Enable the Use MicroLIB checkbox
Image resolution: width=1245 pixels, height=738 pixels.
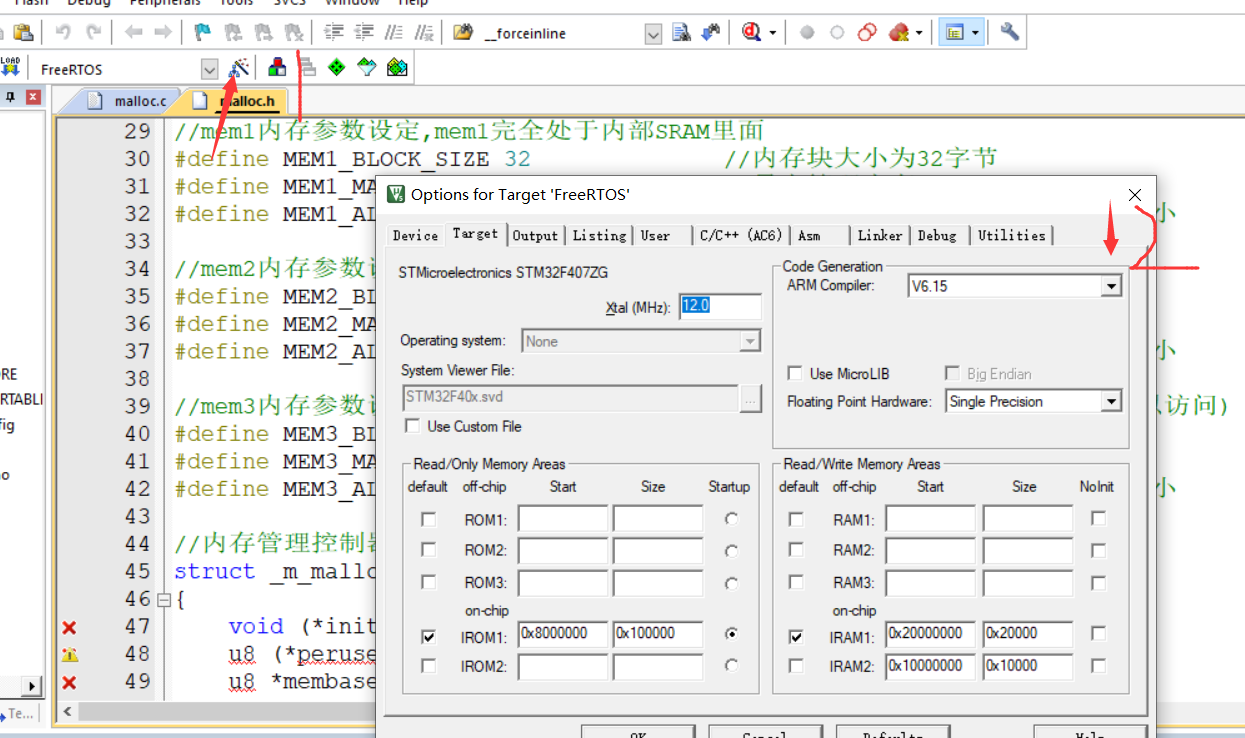coord(794,373)
